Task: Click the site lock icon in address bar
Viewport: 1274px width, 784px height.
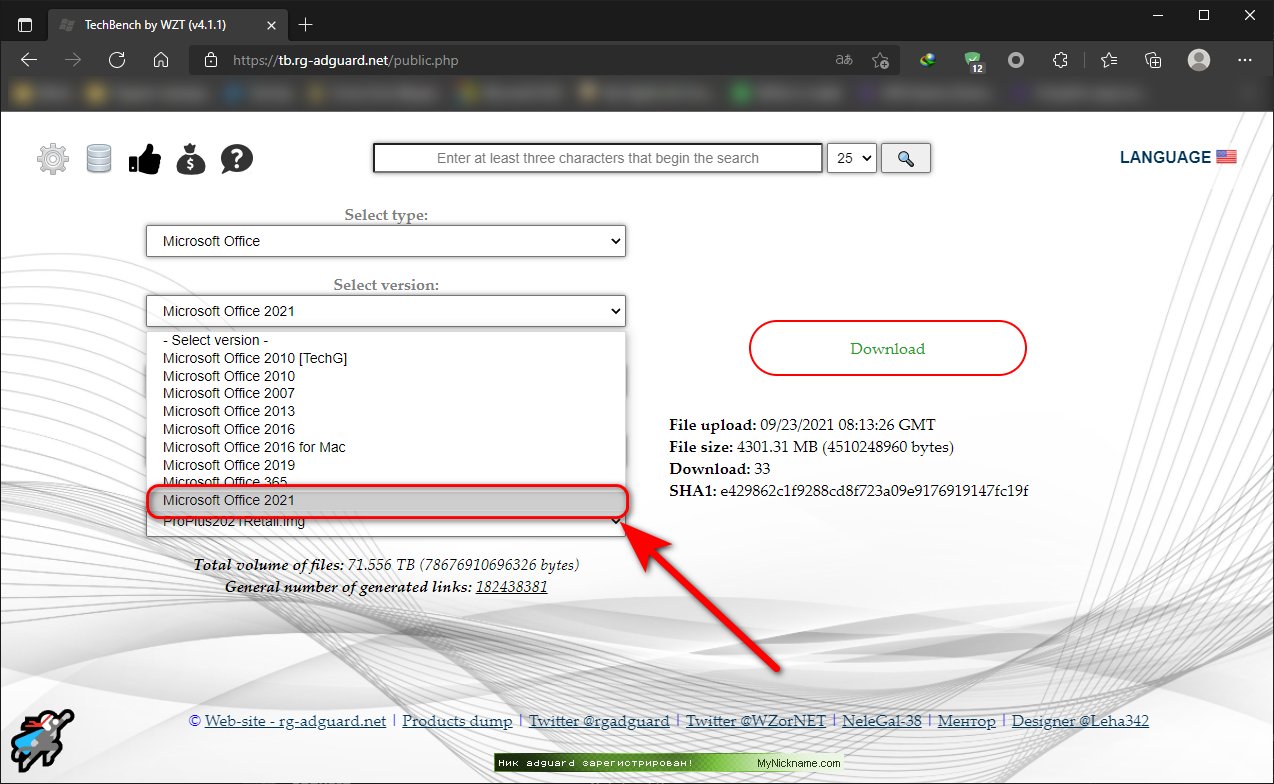Action: (x=210, y=60)
